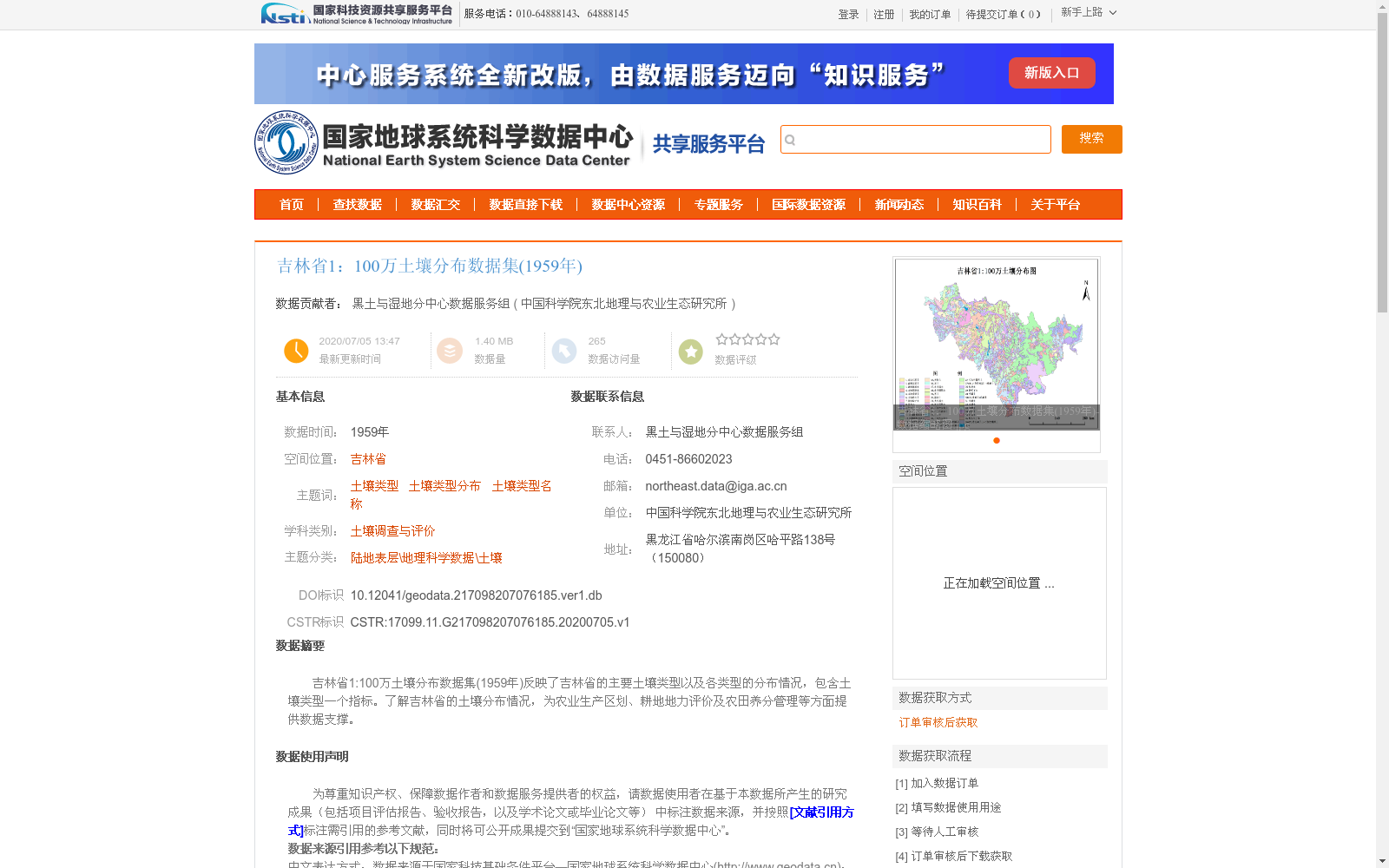Viewport: 1389px width, 868px height.
Task: Open 国际数据资源 menu item
Action: 809,205
